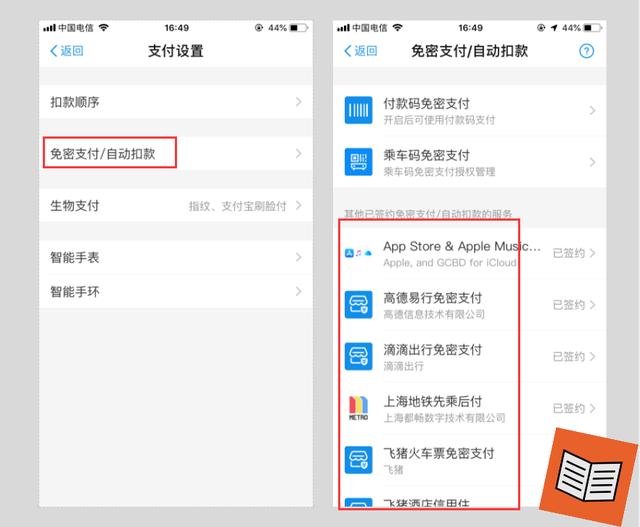Open App Store & Apple Music entry

coord(469,253)
